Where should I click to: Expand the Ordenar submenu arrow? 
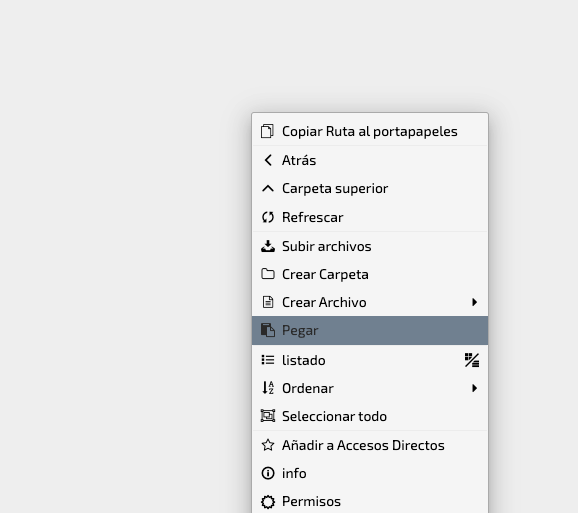pyautogui.click(x=474, y=388)
